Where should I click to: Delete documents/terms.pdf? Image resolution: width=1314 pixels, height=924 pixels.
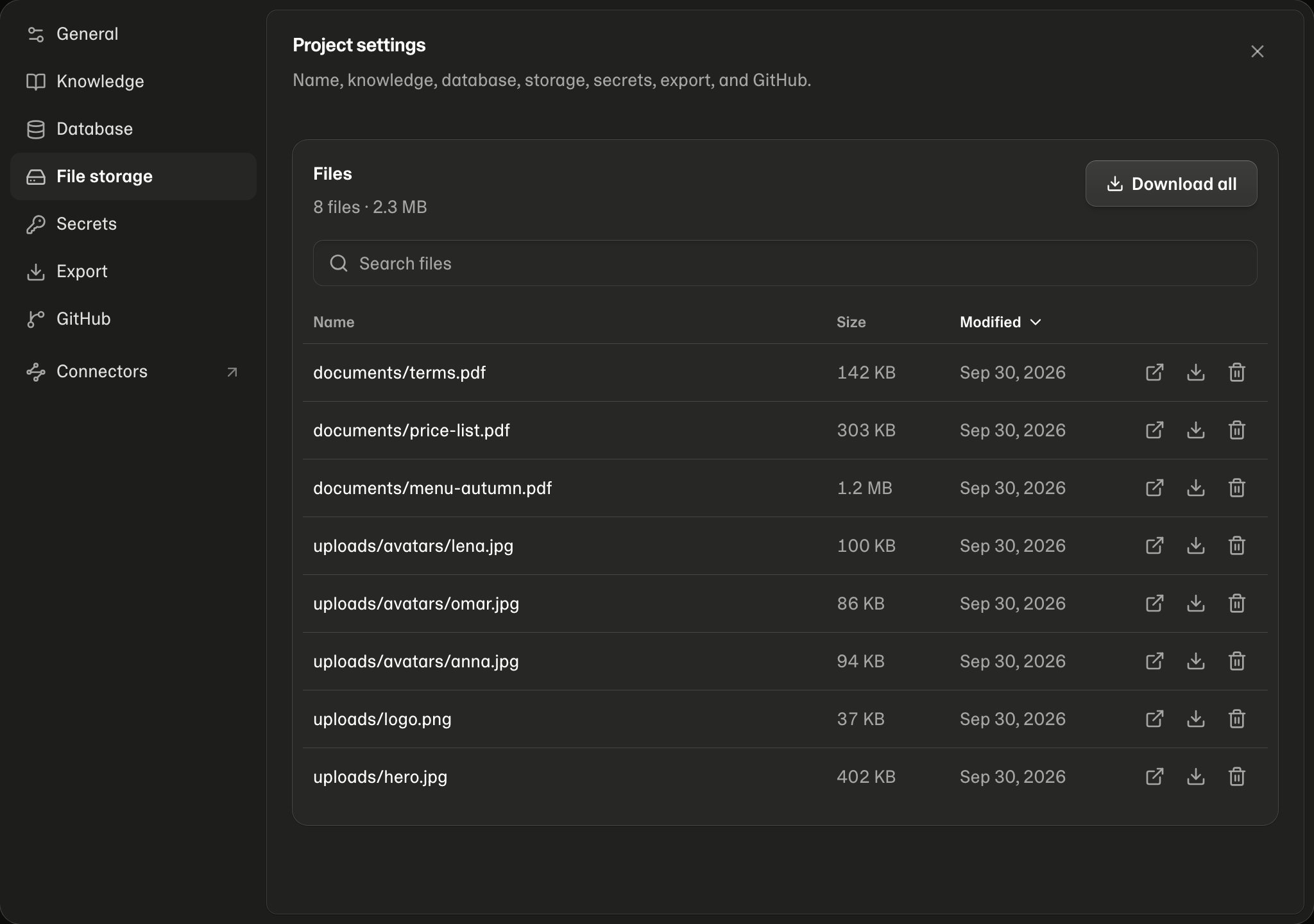click(1236, 372)
